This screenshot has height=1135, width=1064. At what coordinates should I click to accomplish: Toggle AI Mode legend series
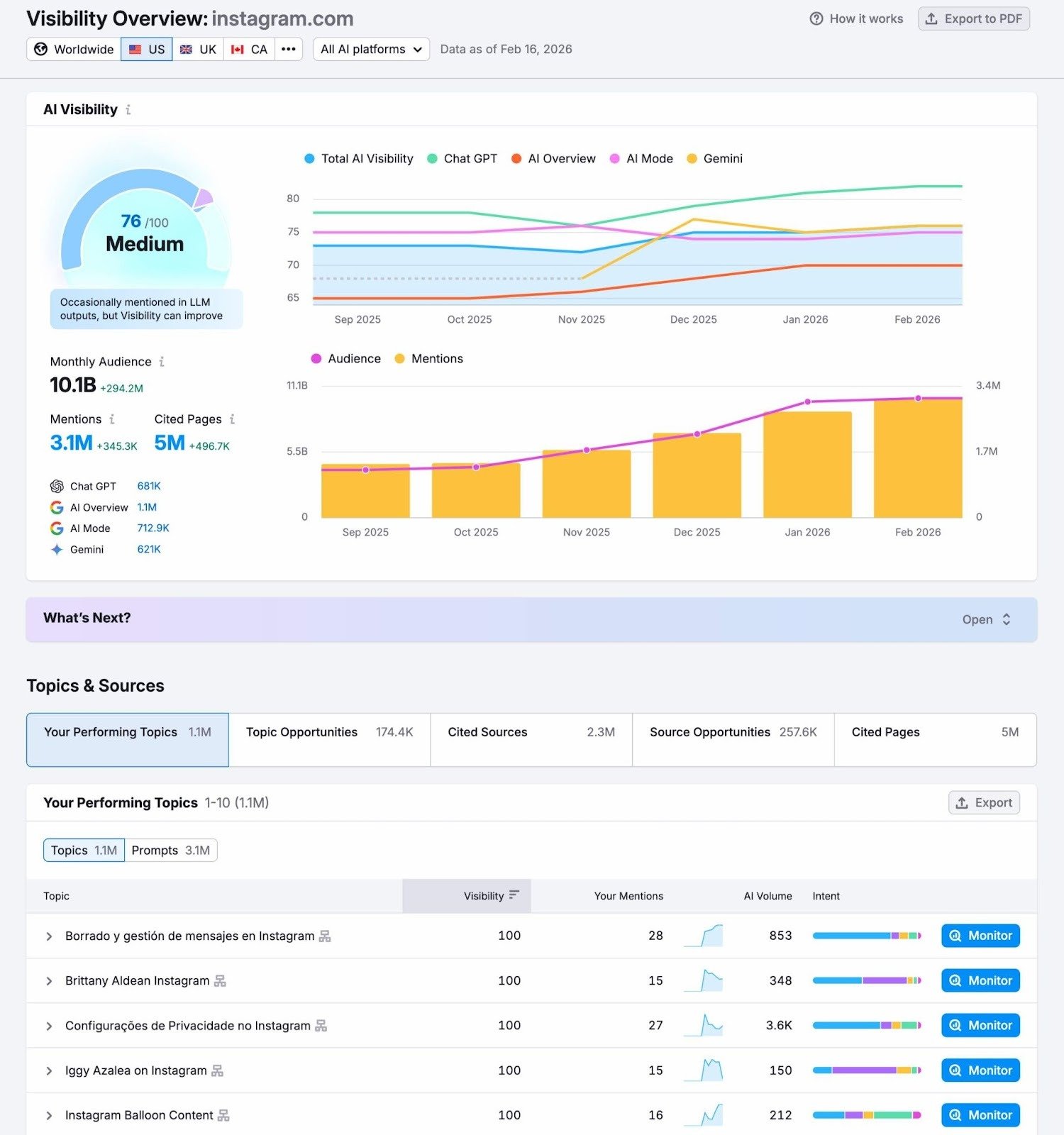pos(641,159)
